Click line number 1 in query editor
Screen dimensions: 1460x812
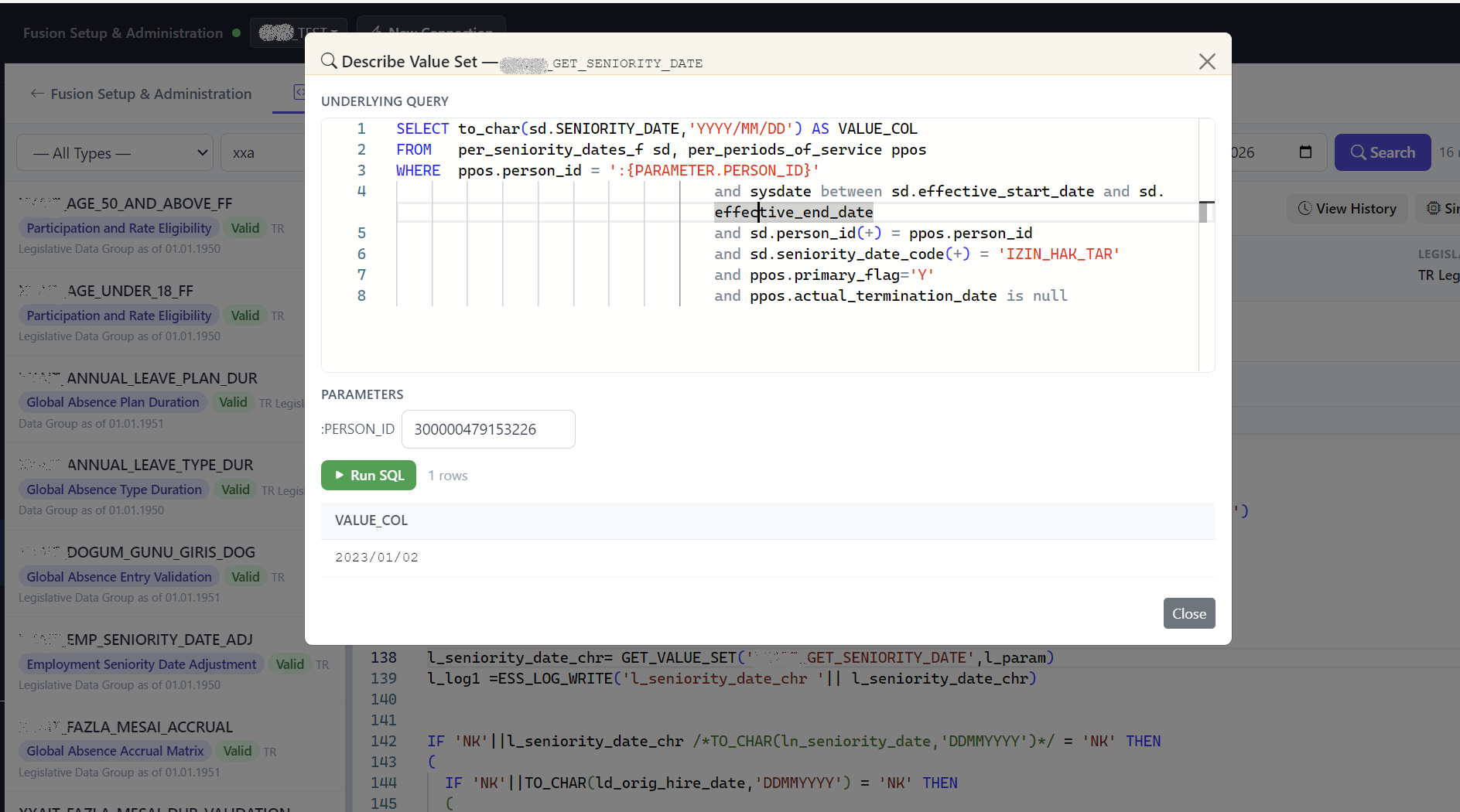tap(361, 128)
